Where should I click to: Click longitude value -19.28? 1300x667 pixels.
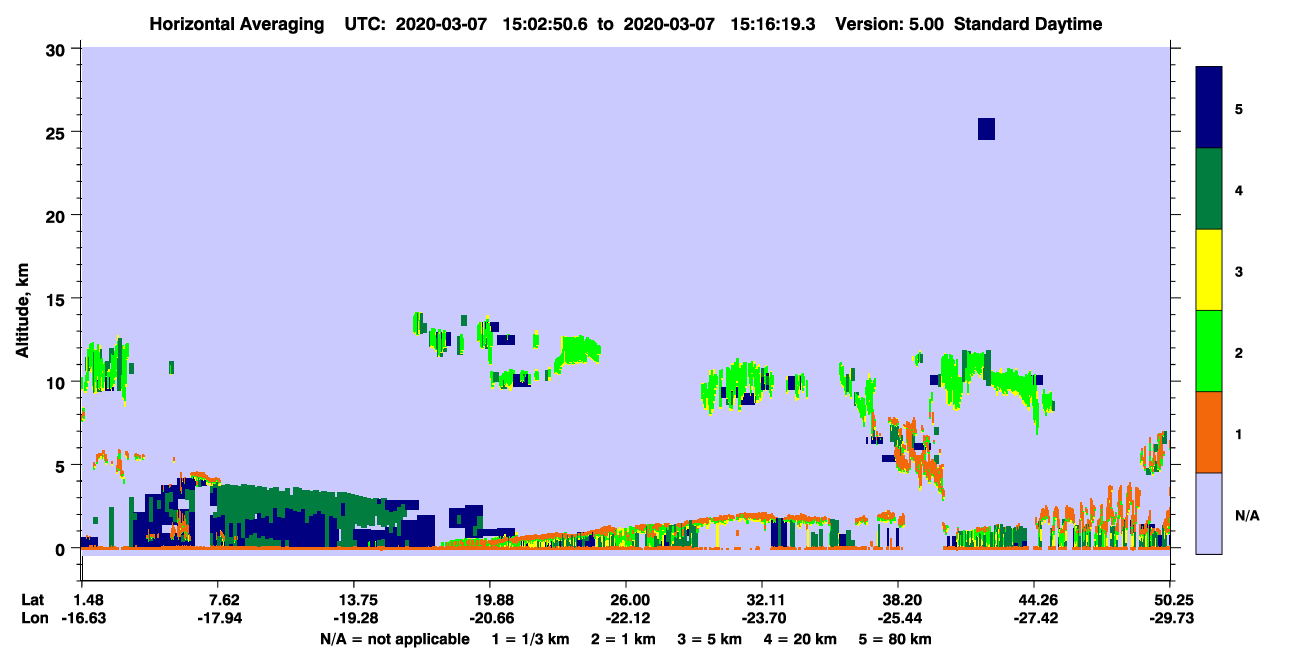tap(354, 618)
